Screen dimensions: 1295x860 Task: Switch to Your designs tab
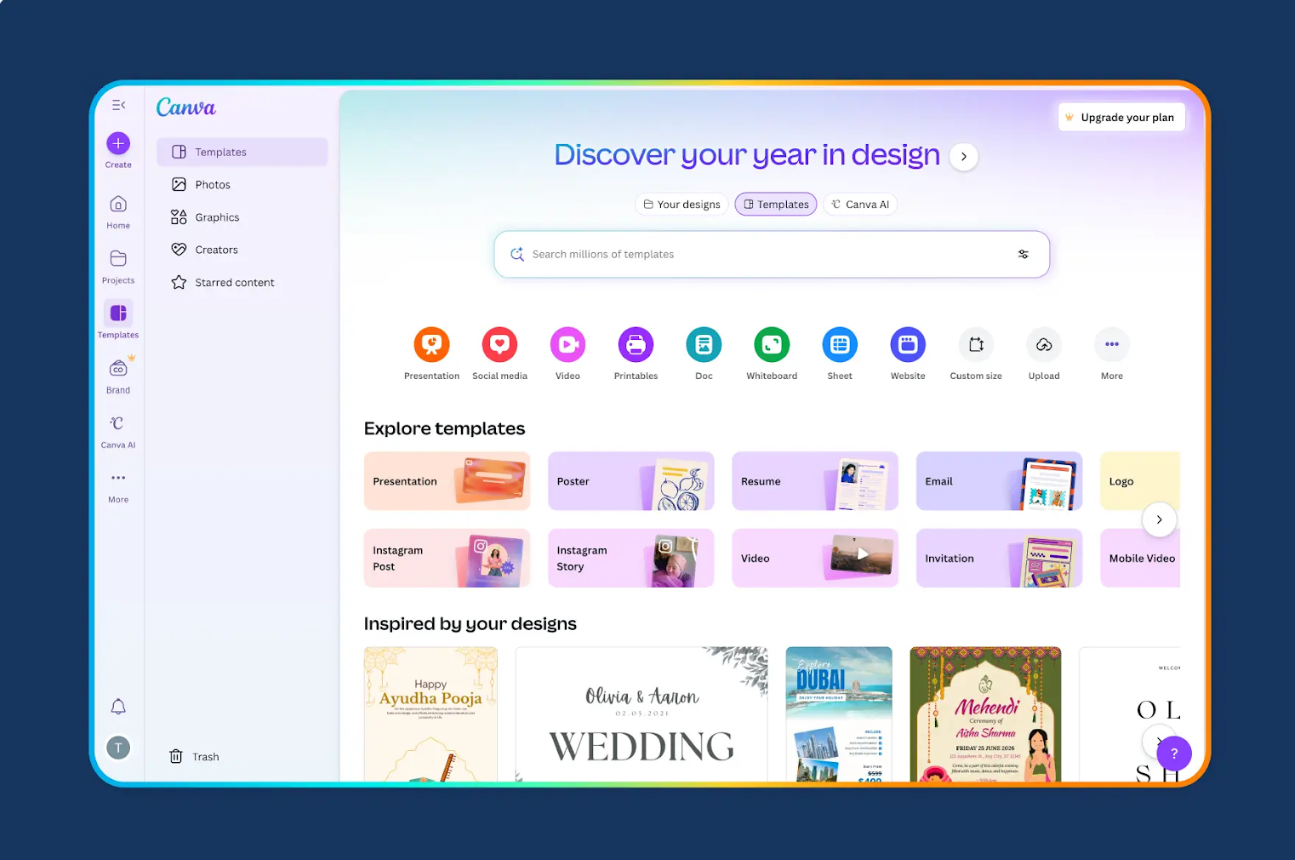(681, 204)
